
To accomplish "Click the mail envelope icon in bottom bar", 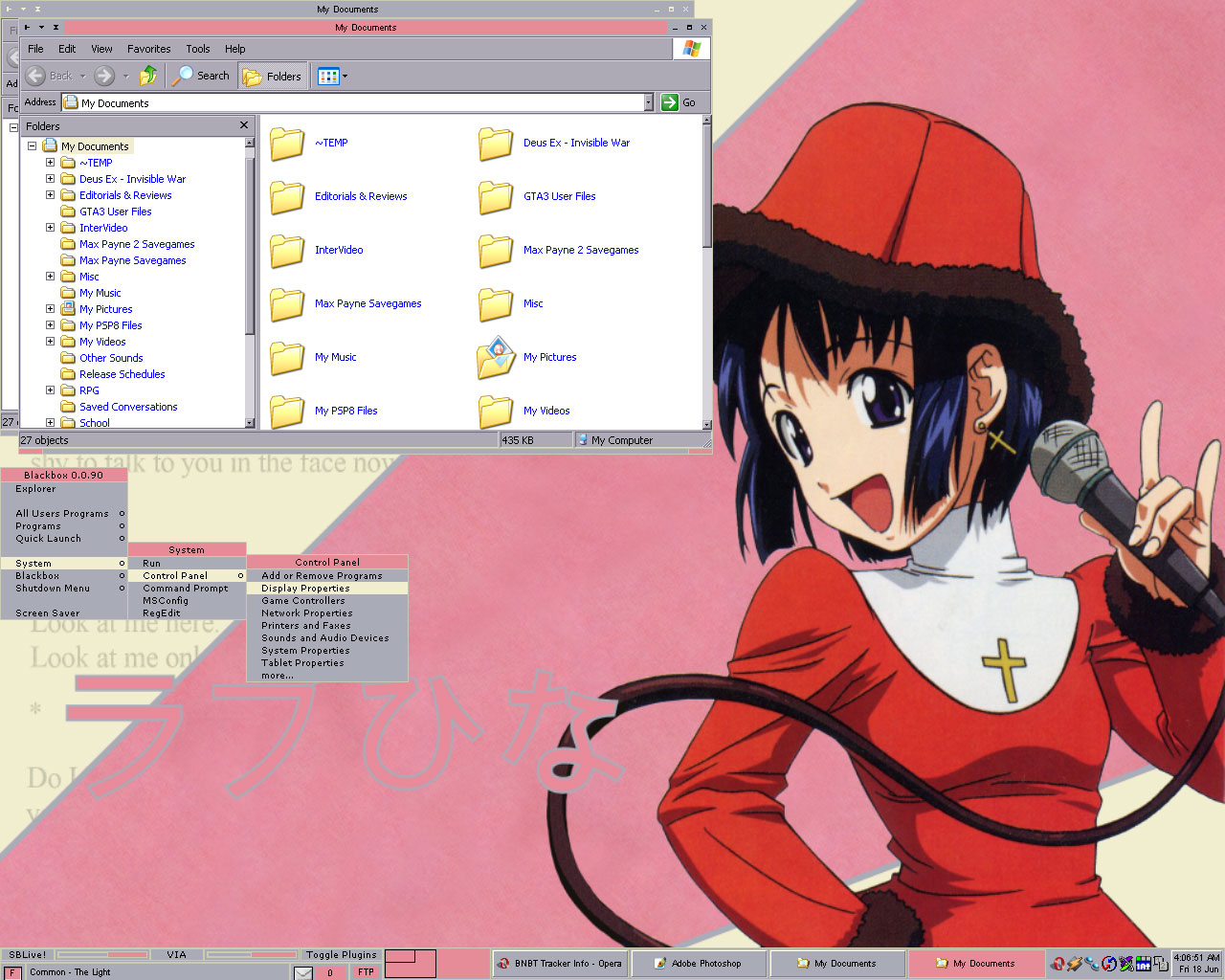I will point(303,972).
